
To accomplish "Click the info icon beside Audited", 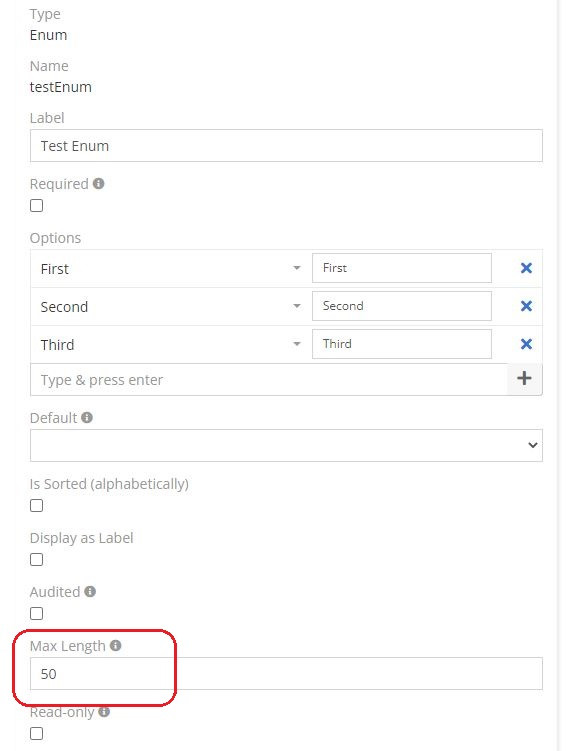I will [x=90, y=592].
